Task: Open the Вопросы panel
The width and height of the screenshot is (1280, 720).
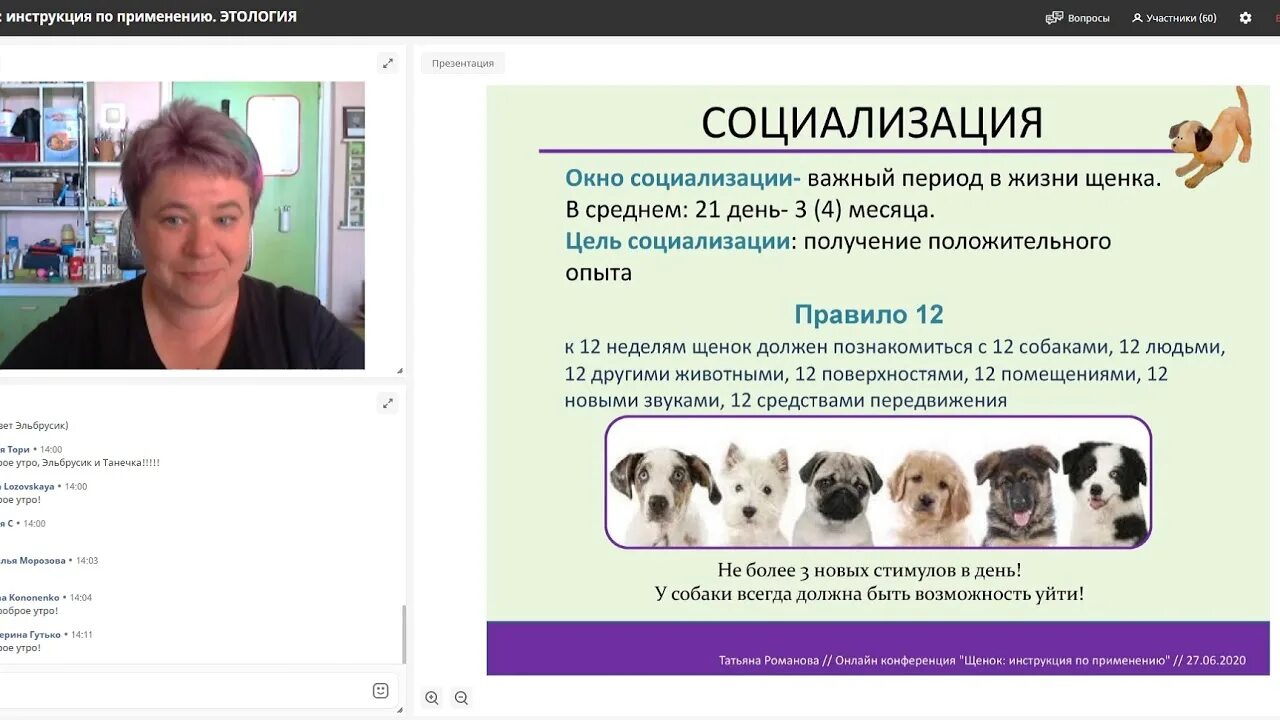Action: [1077, 18]
